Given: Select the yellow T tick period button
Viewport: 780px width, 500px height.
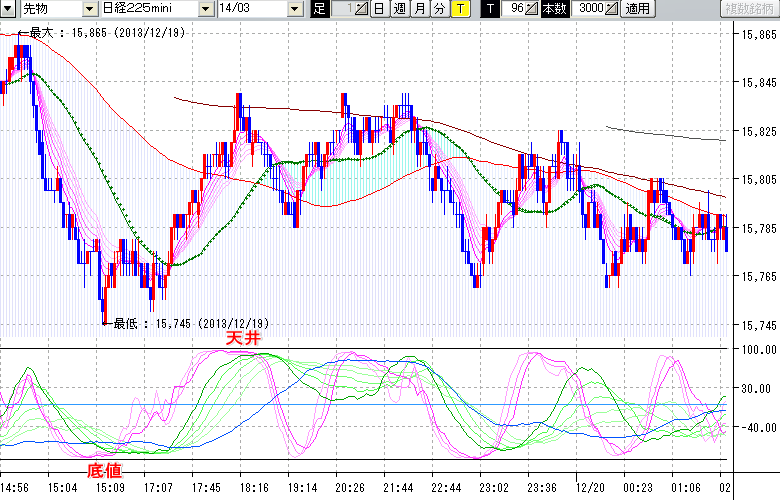Looking at the screenshot, I should point(460,9).
